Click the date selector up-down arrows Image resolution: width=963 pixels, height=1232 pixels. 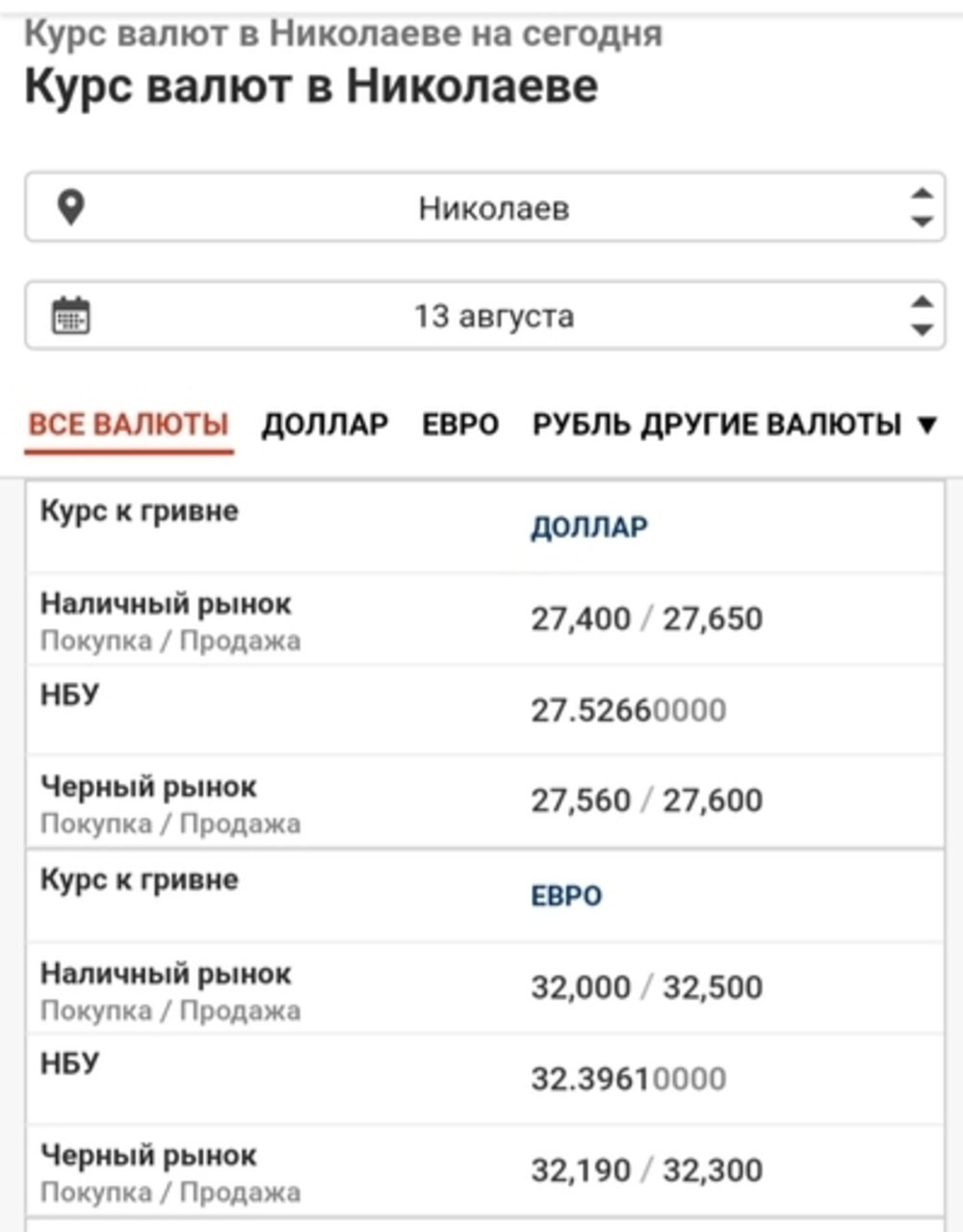pos(922,315)
